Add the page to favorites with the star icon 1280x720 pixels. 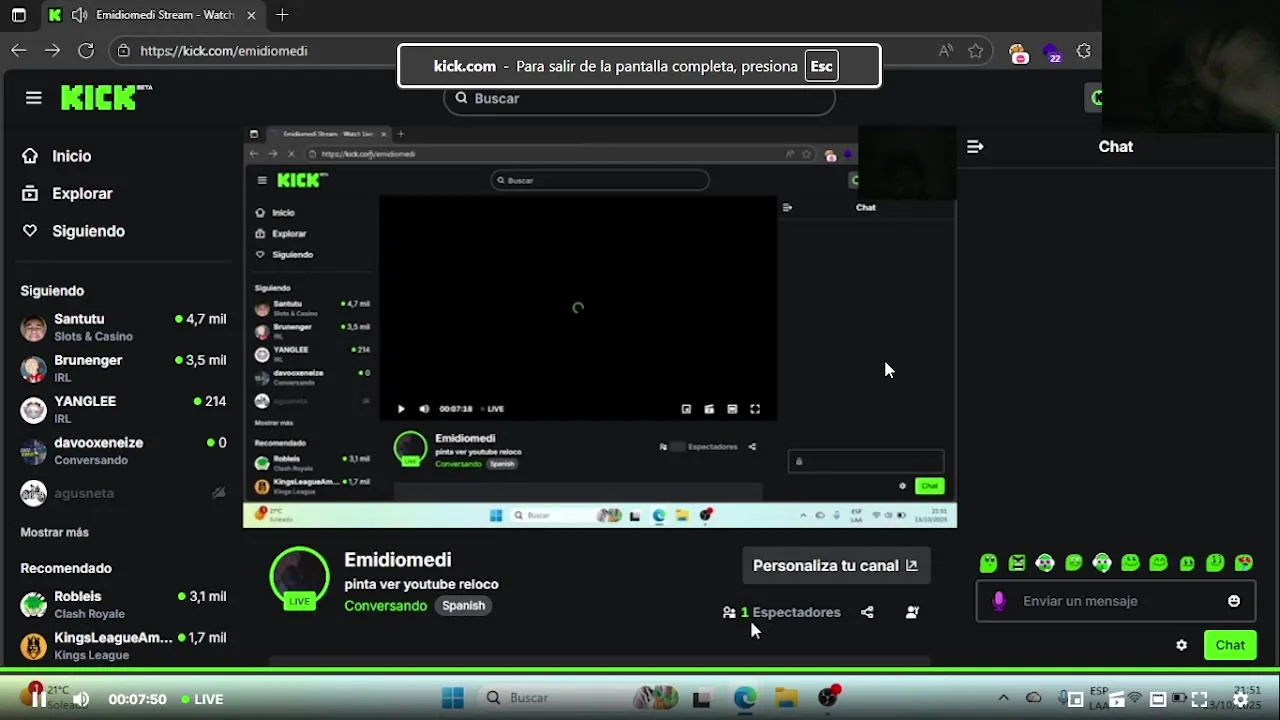pos(976,51)
